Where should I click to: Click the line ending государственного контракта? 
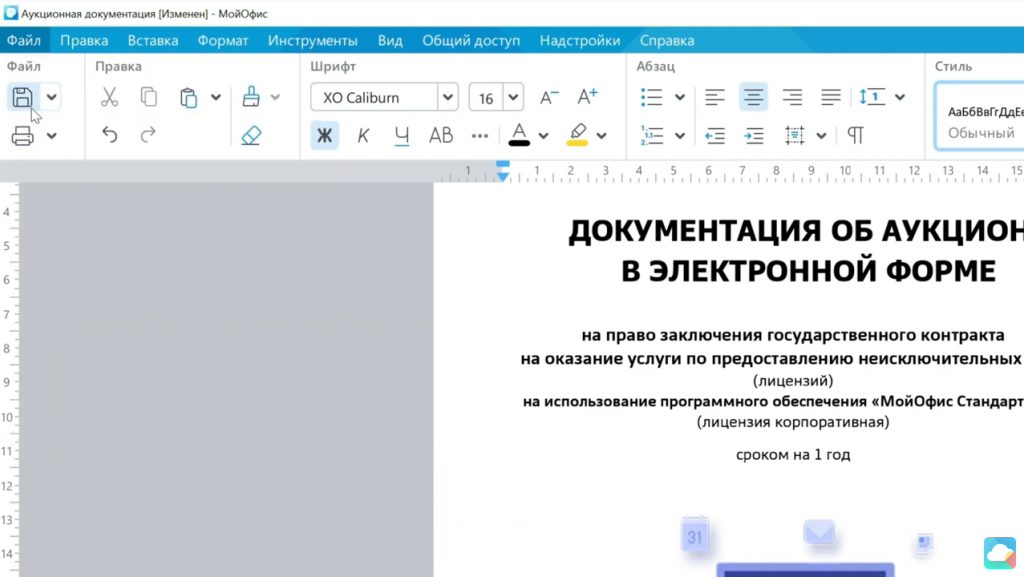(793, 335)
